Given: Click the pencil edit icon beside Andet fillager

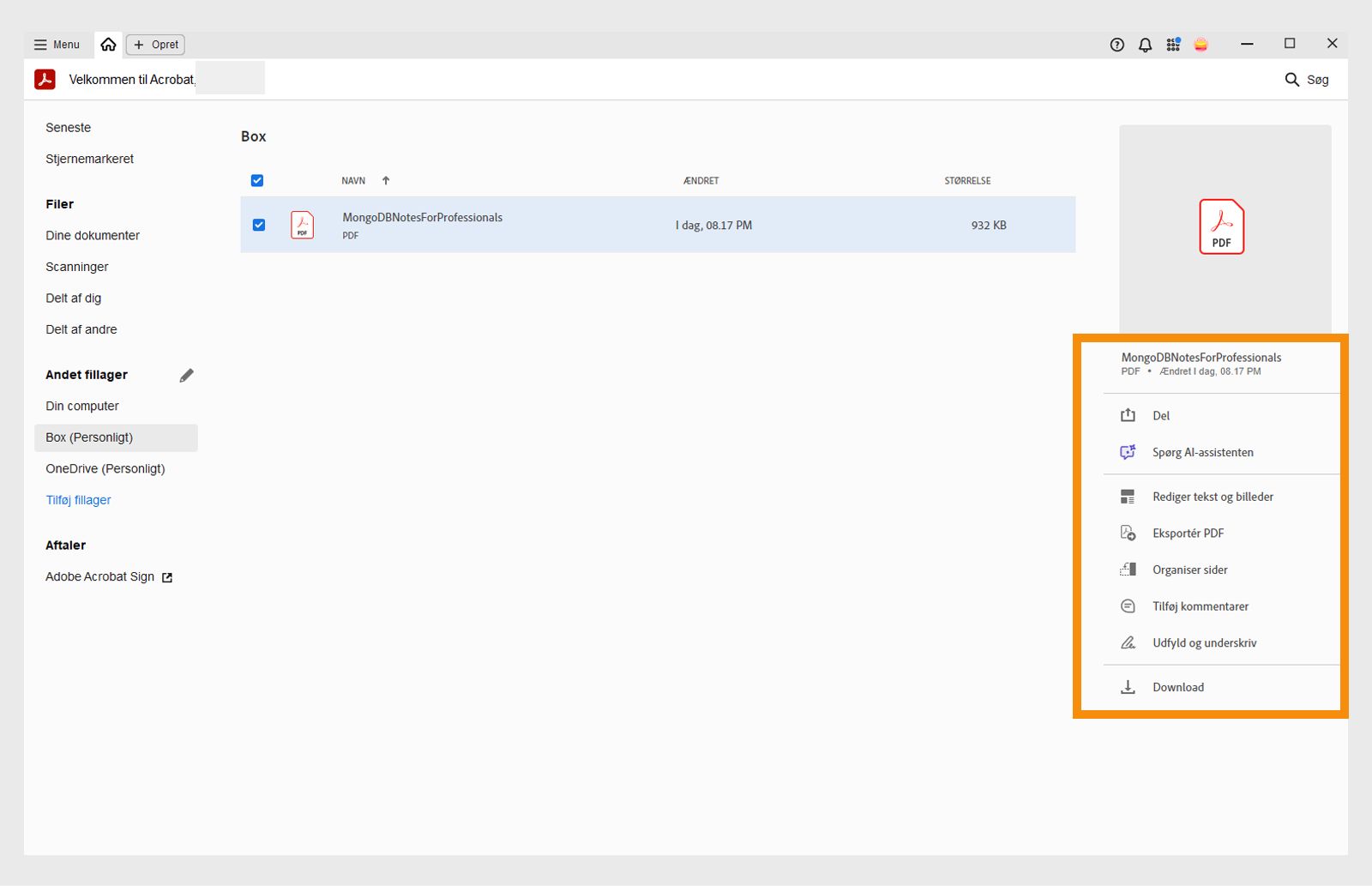Looking at the screenshot, I should click(x=186, y=376).
